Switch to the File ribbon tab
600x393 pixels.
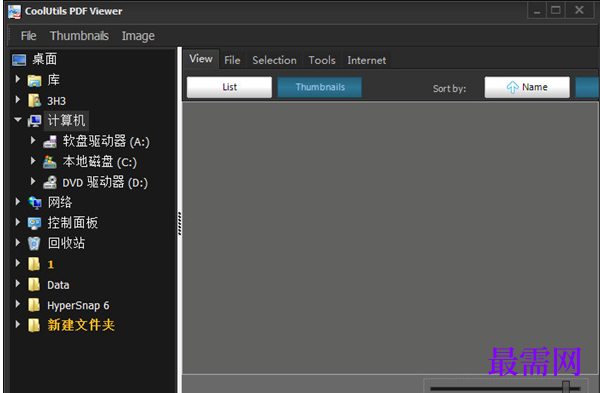(x=232, y=60)
